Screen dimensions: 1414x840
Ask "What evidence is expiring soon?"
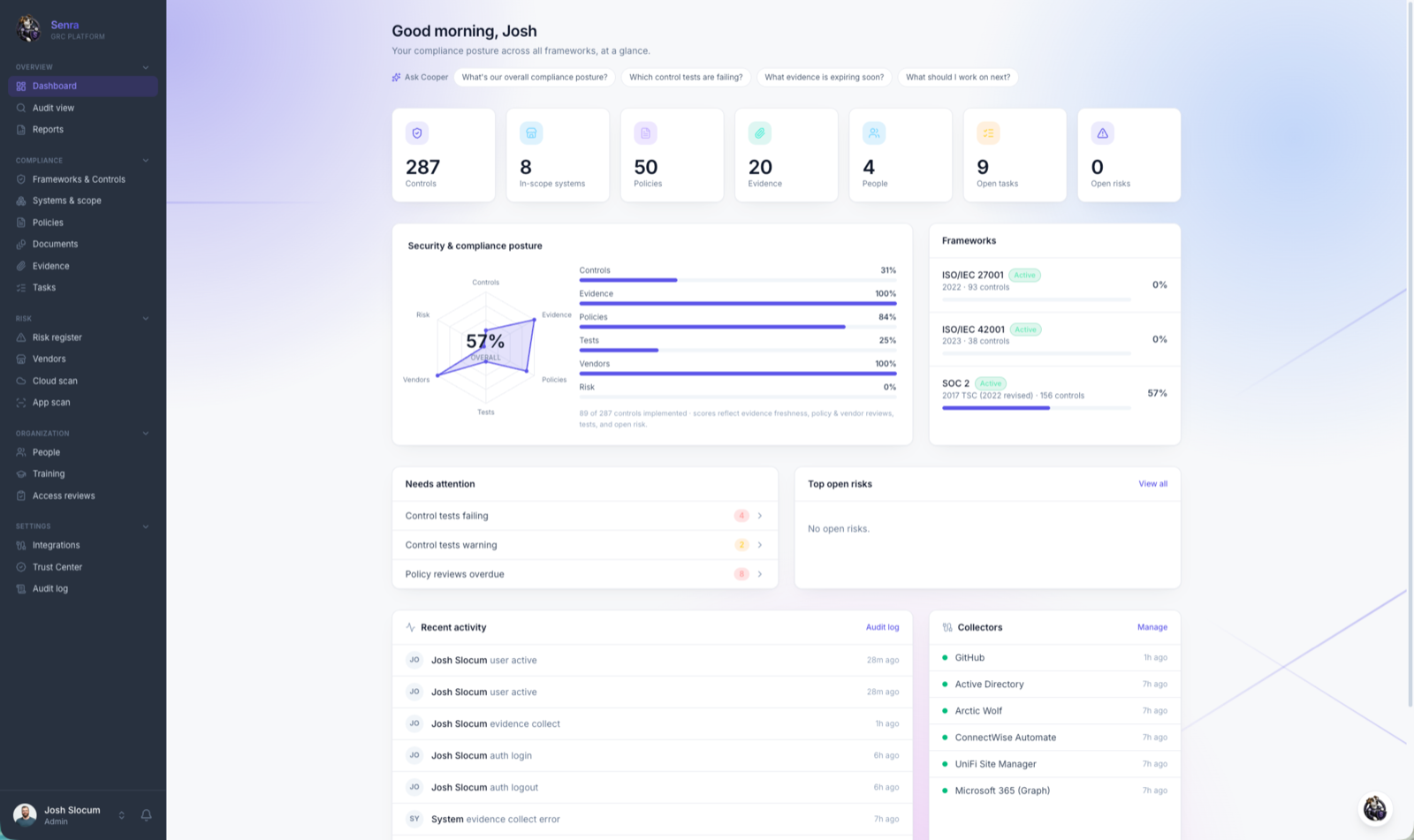(824, 77)
